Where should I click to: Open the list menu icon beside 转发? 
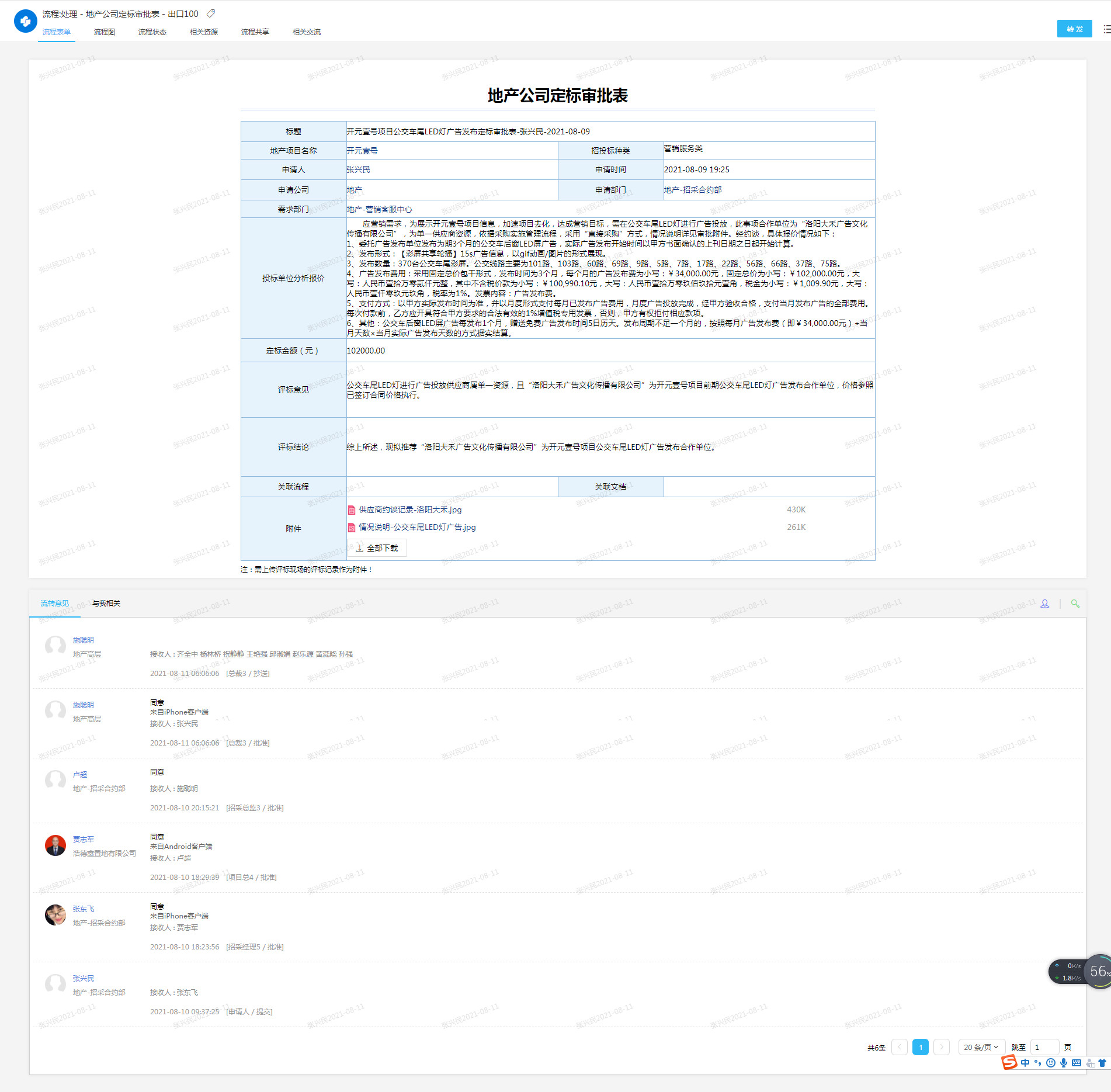tap(1106, 29)
